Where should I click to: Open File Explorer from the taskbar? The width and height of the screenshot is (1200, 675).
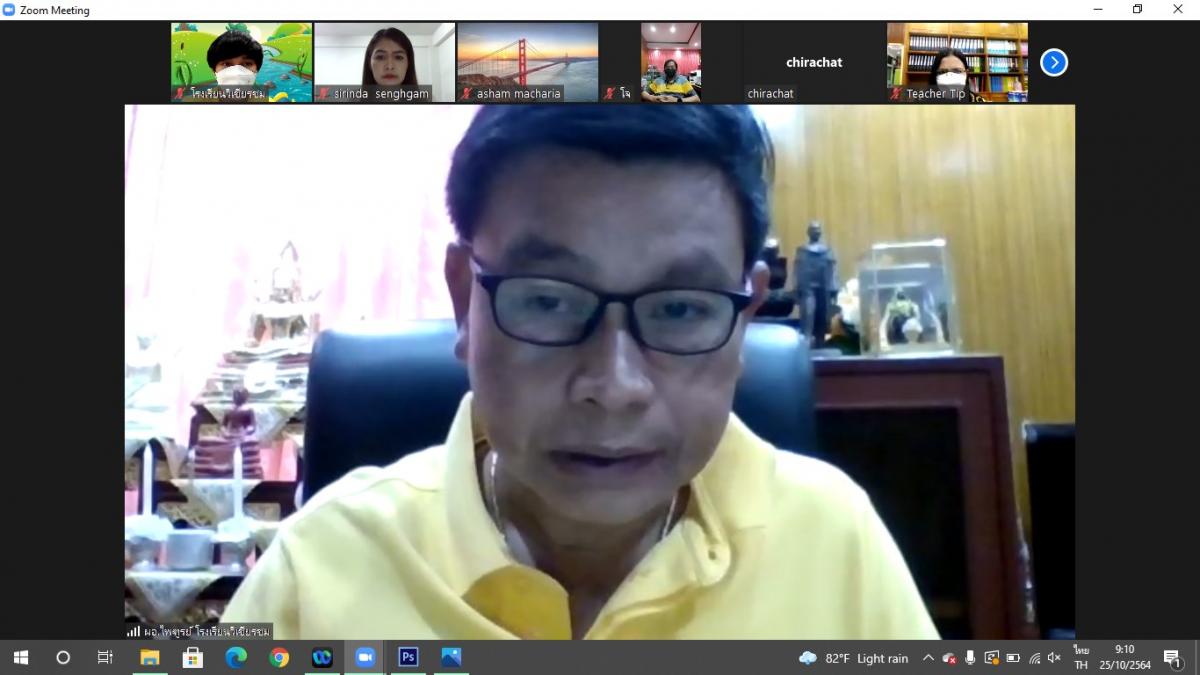coord(150,657)
